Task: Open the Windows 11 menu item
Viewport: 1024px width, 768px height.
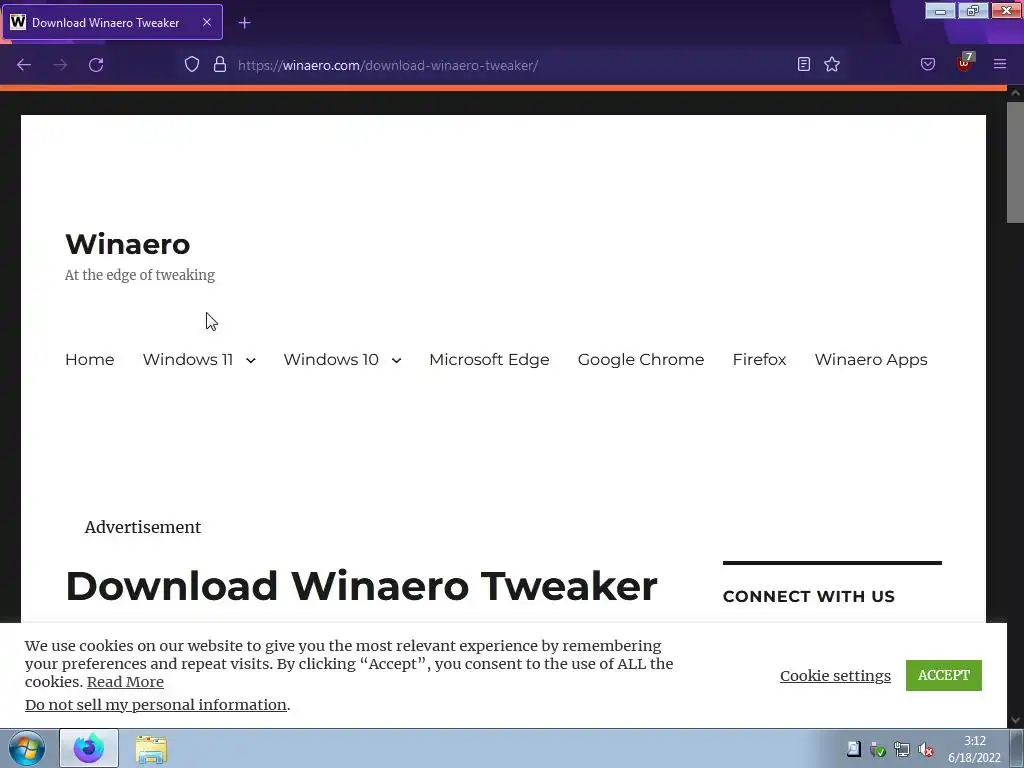Action: coord(188,359)
